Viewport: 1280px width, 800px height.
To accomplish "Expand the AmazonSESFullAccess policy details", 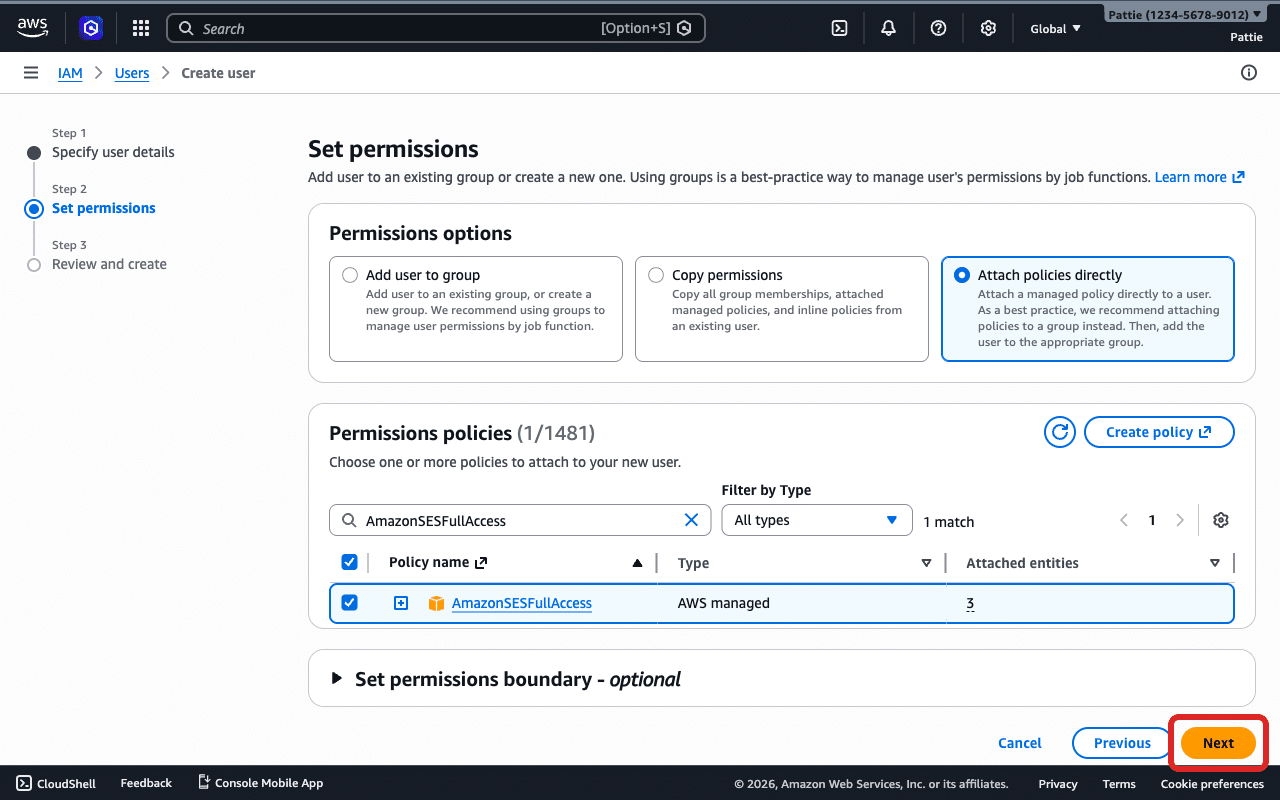I will coord(401,603).
